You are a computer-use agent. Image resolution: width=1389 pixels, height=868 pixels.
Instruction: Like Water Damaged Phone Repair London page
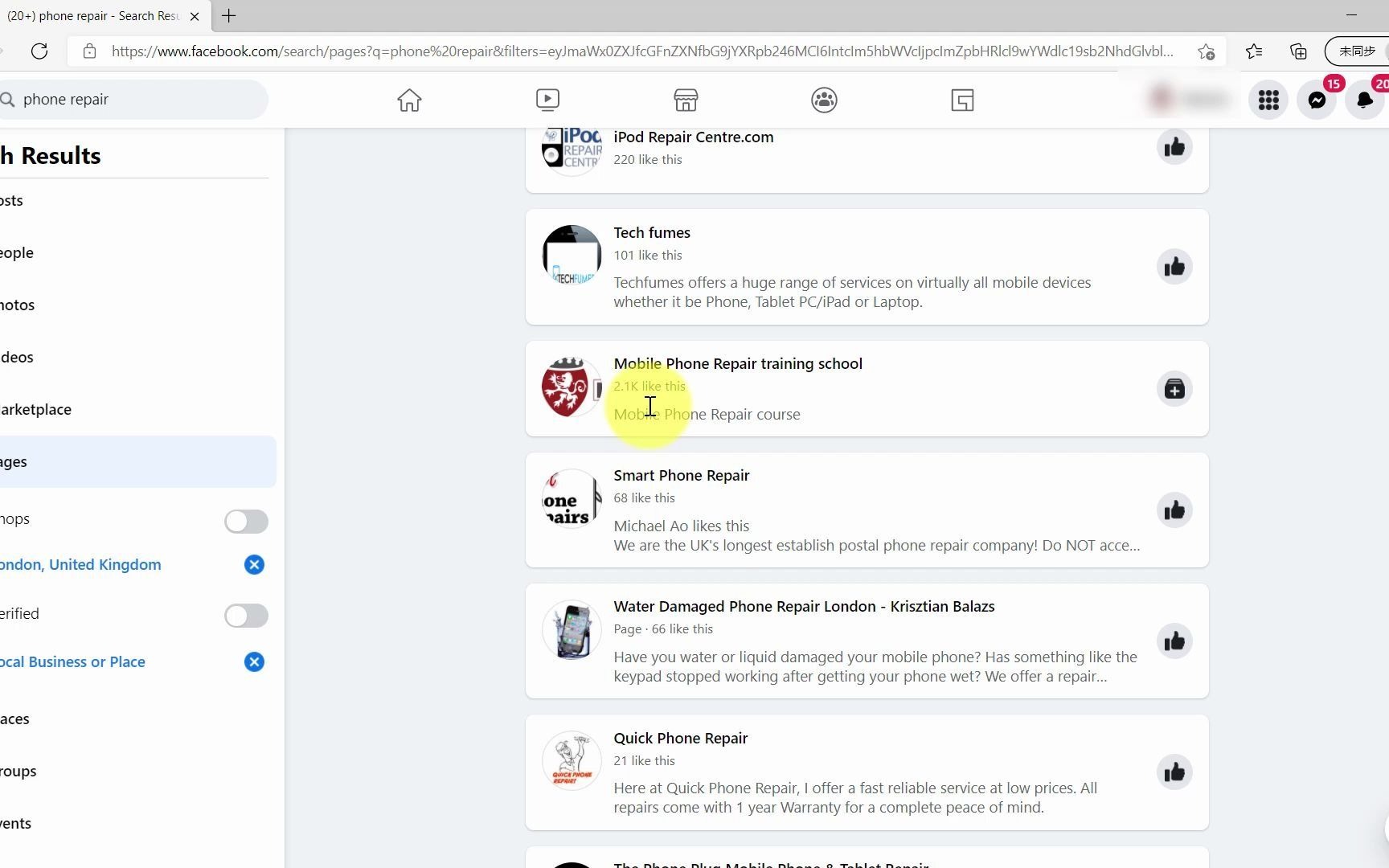tap(1174, 641)
